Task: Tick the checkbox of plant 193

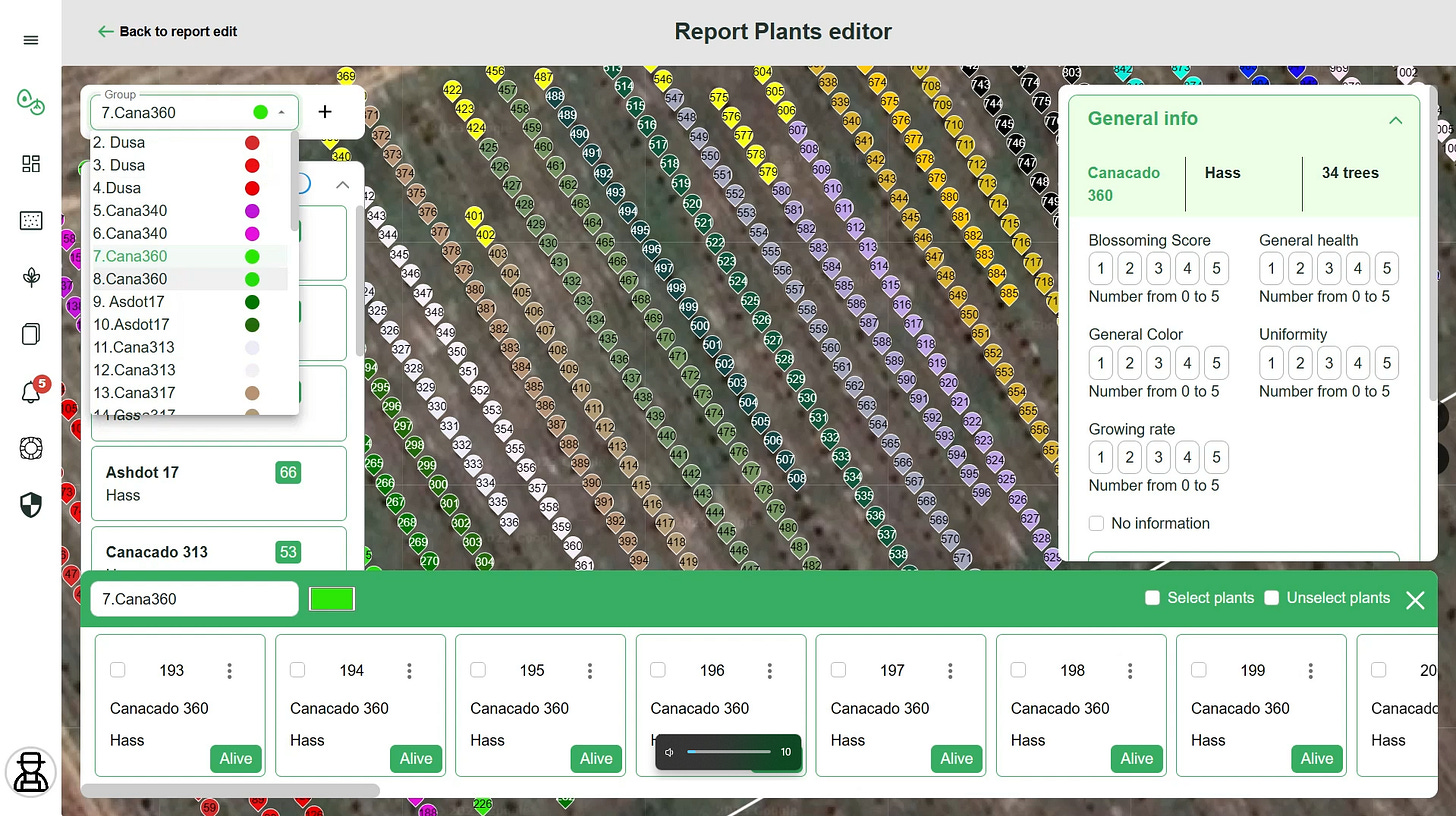Action: (118, 670)
